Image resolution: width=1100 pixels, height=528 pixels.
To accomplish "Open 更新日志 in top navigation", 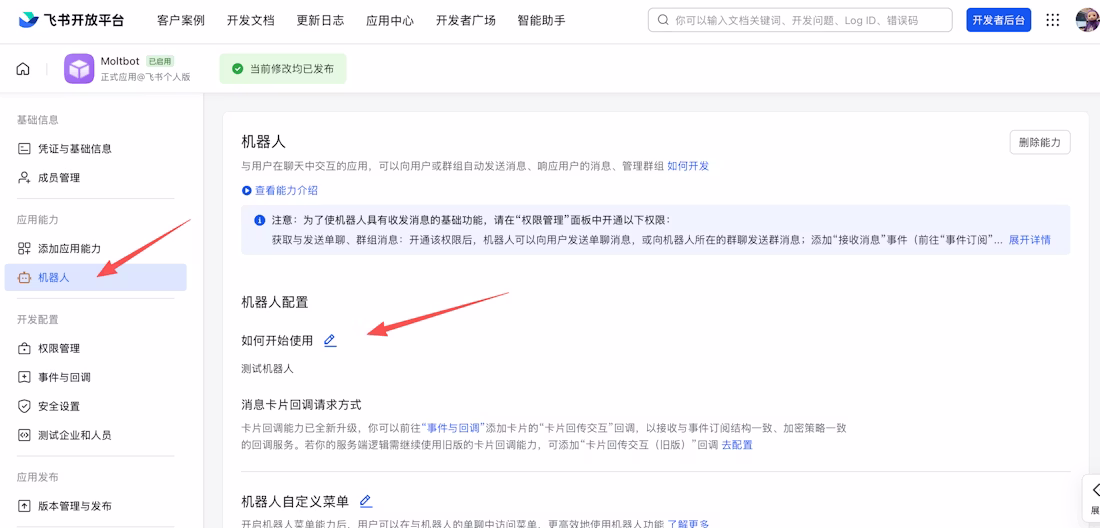I will tap(321, 20).
